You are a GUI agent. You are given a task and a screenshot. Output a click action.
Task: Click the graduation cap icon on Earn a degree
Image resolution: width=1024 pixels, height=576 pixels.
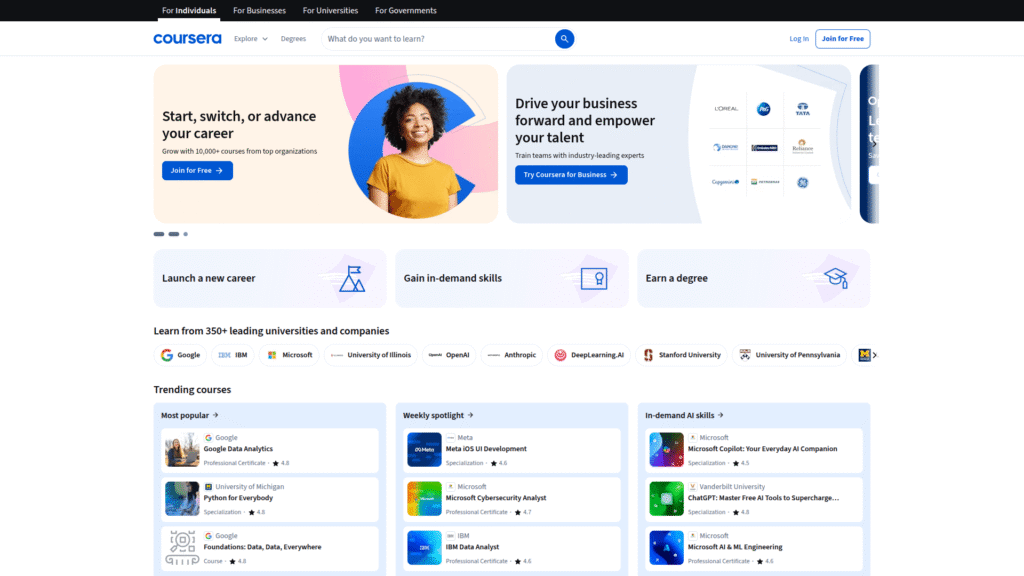[833, 278]
